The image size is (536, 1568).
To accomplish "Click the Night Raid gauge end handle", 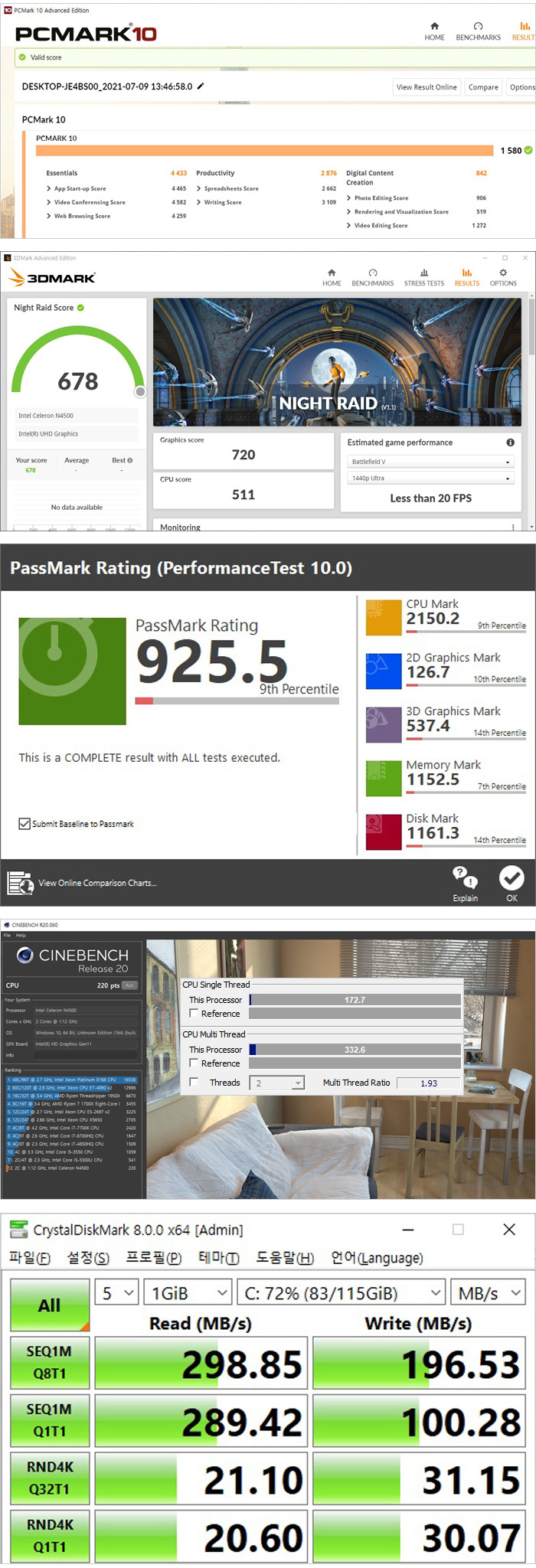I will tap(140, 392).
